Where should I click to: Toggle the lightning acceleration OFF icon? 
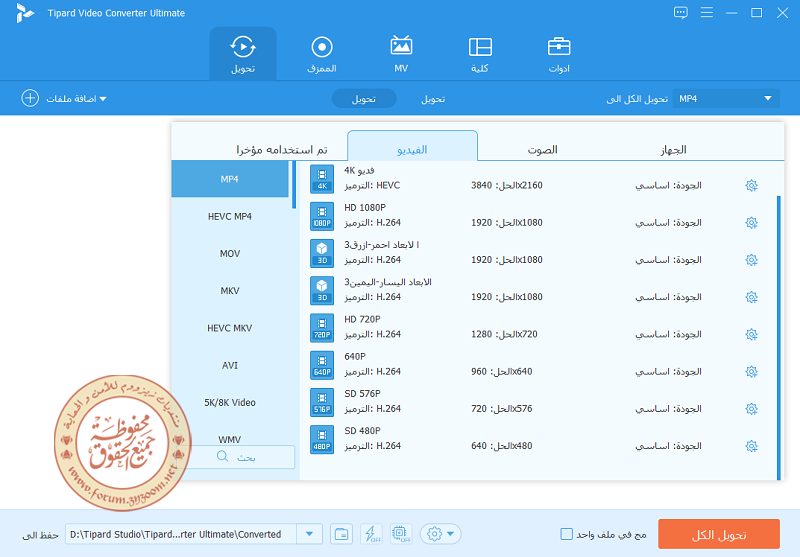pos(371,534)
